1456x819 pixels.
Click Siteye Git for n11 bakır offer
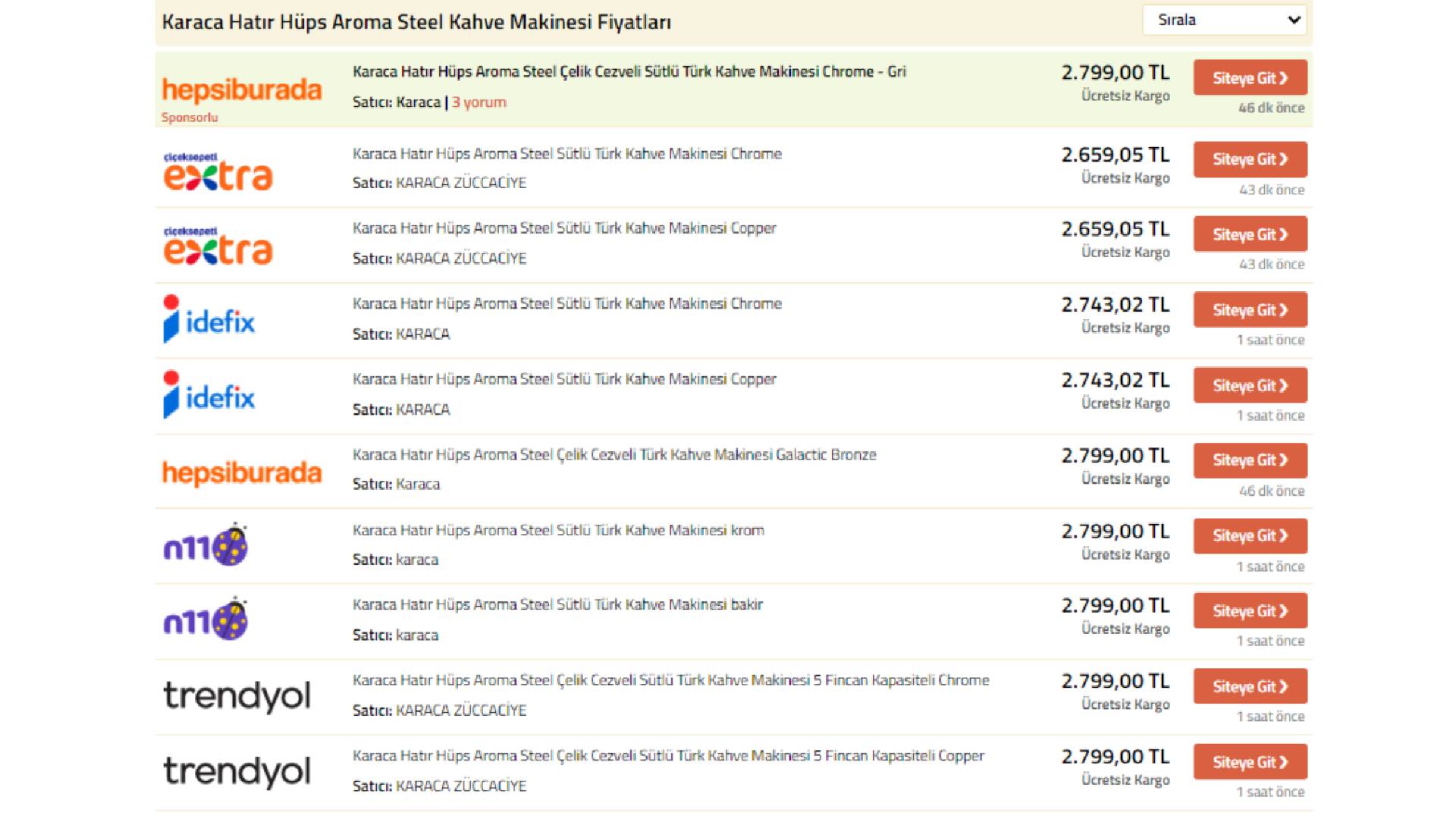click(1250, 610)
